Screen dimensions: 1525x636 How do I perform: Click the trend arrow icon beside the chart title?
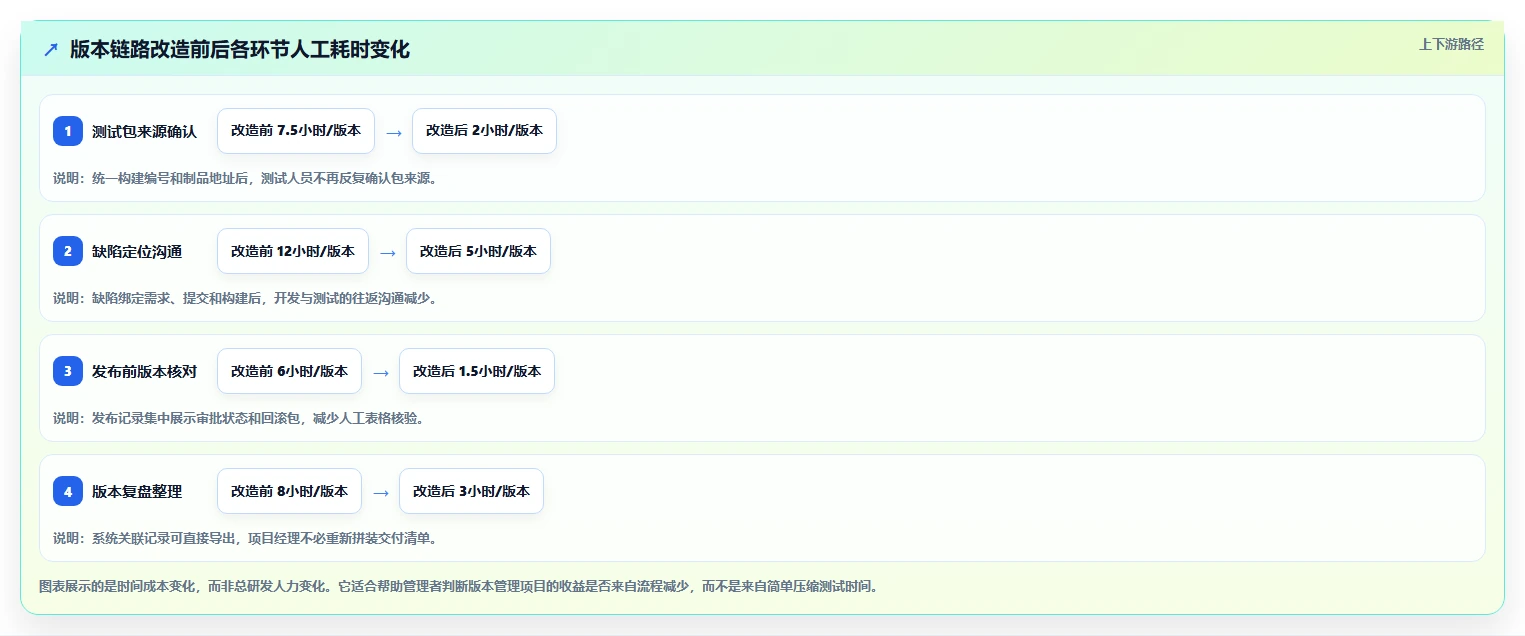(x=51, y=49)
